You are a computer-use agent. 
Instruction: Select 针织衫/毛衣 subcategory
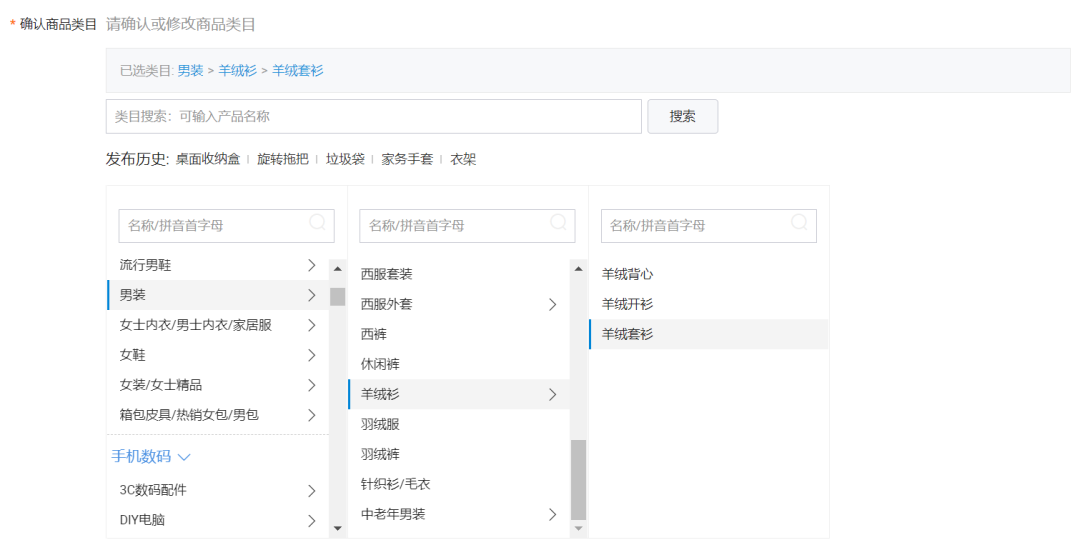point(459,484)
